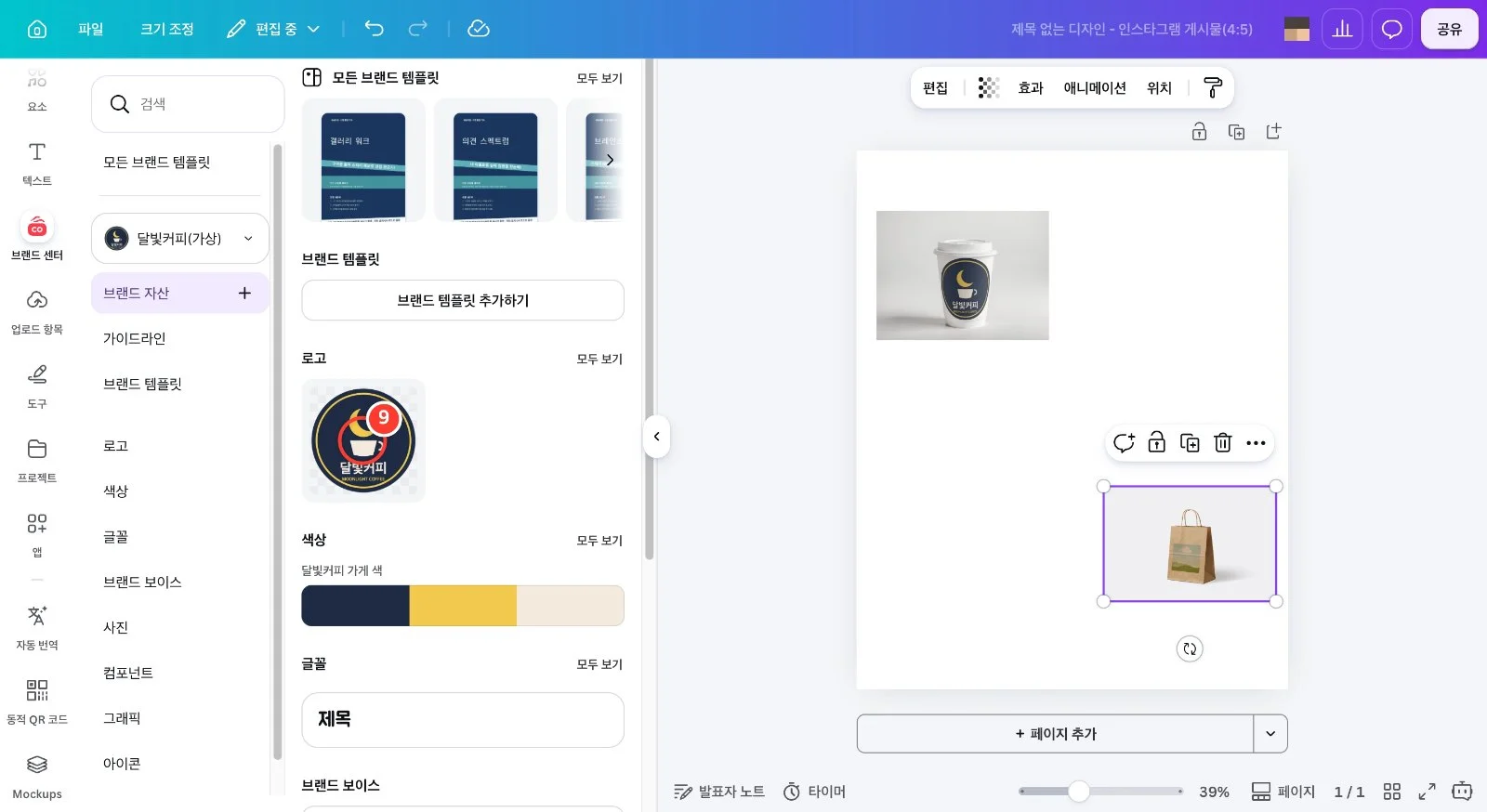
Task: Delete selected image with trash icon
Action: pyautogui.click(x=1223, y=443)
